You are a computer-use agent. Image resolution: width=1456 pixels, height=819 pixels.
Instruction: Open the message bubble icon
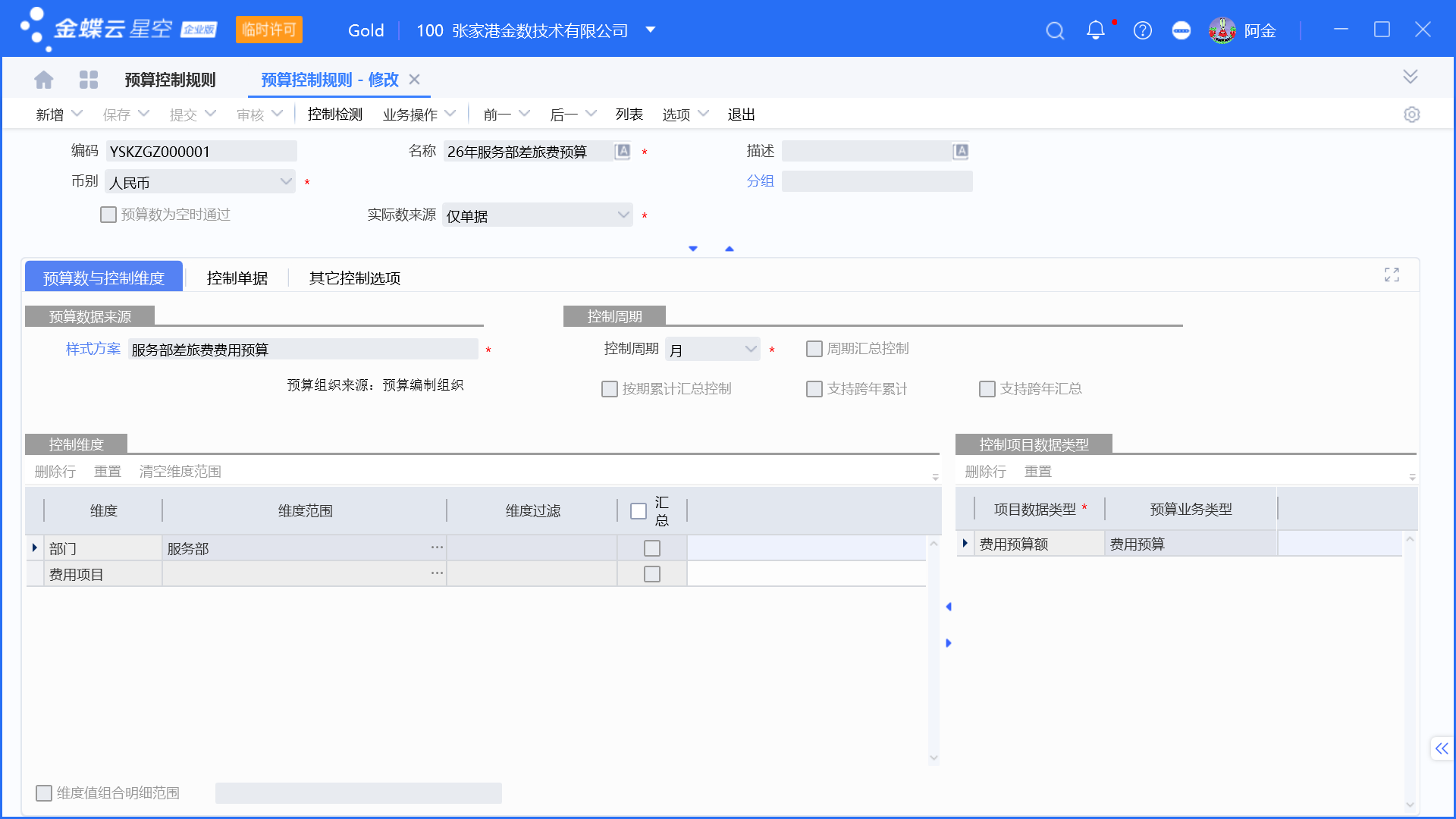(x=1181, y=30)
